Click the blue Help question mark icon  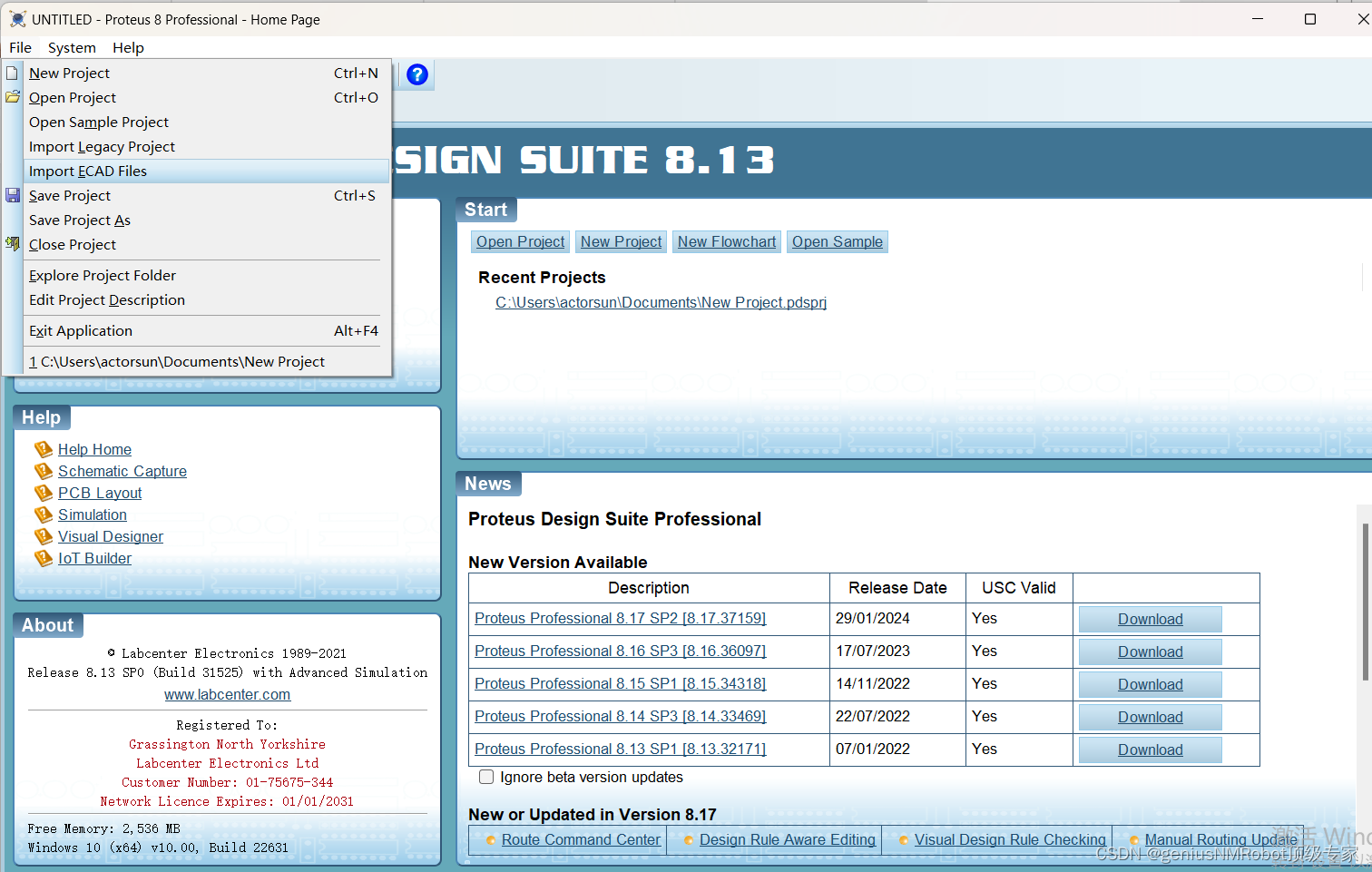tap(417, 74)
